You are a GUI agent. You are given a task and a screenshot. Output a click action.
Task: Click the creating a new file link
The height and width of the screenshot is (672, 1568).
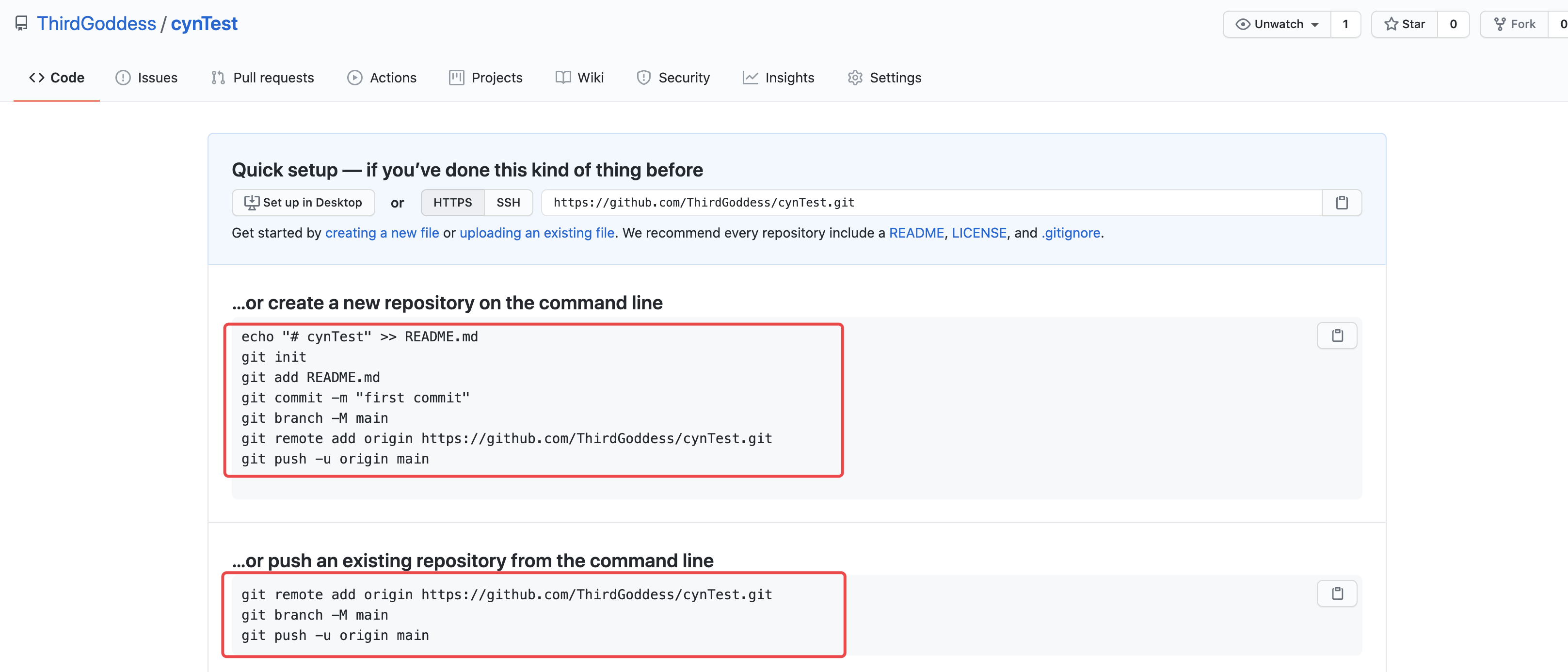click(382, 233)
